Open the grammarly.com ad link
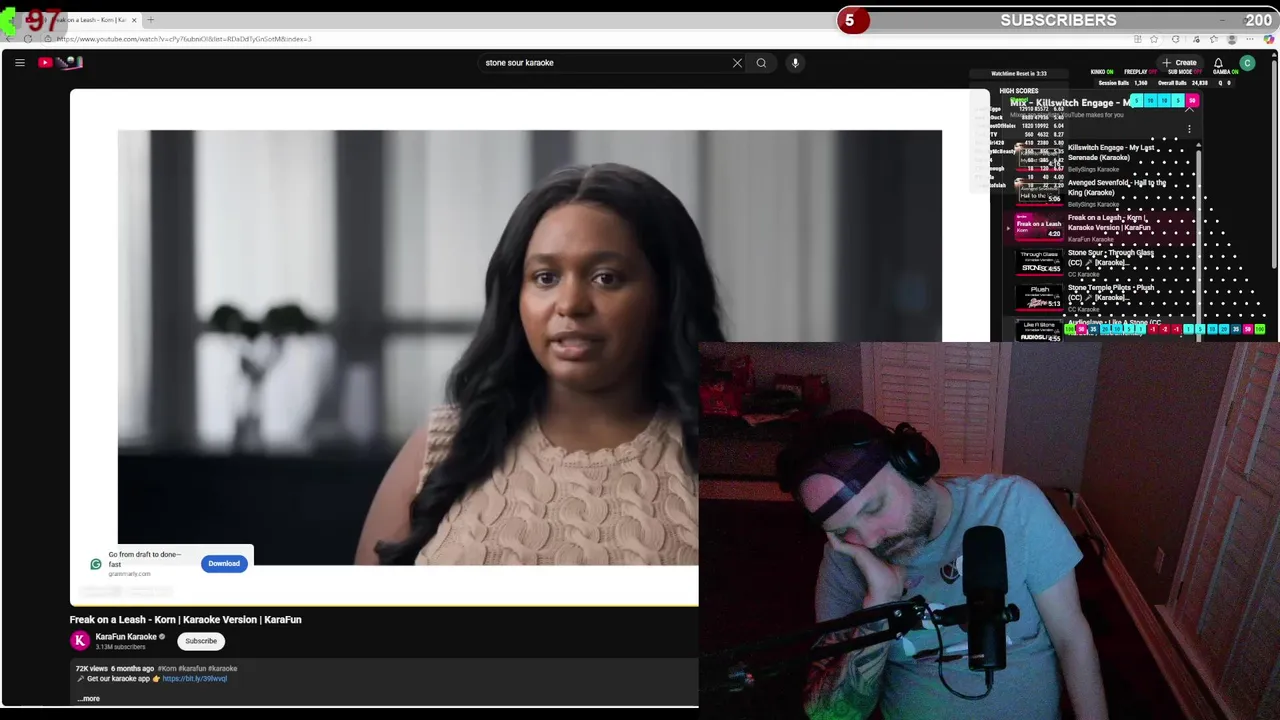Viewport: 1280px width, 720px height. [x=129, y=574]
